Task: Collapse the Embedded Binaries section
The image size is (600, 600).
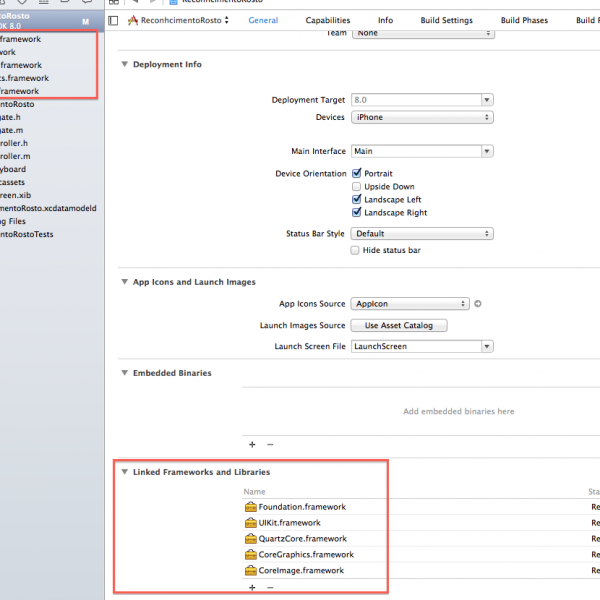Action: [x=124, y=373]
